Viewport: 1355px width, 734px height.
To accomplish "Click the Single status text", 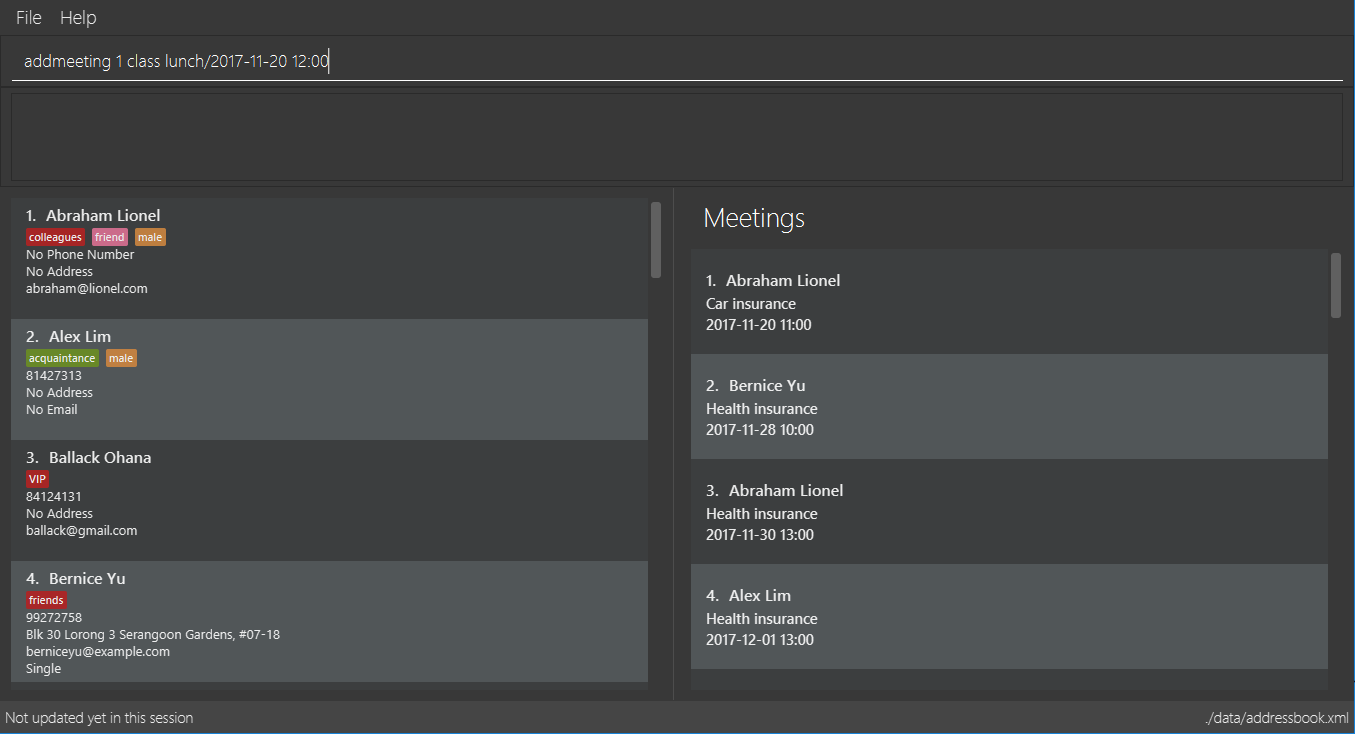I will [43, 669].
